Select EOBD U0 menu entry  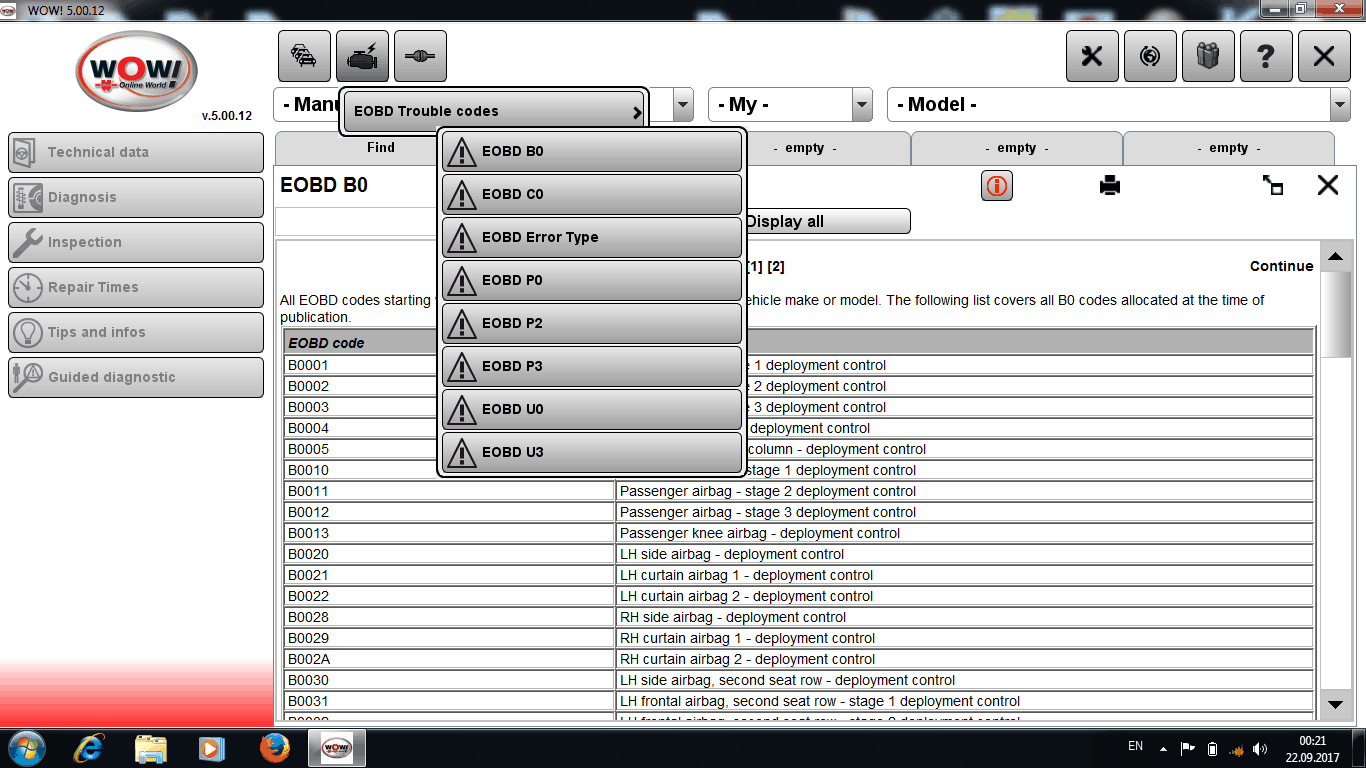click(592, 409)
